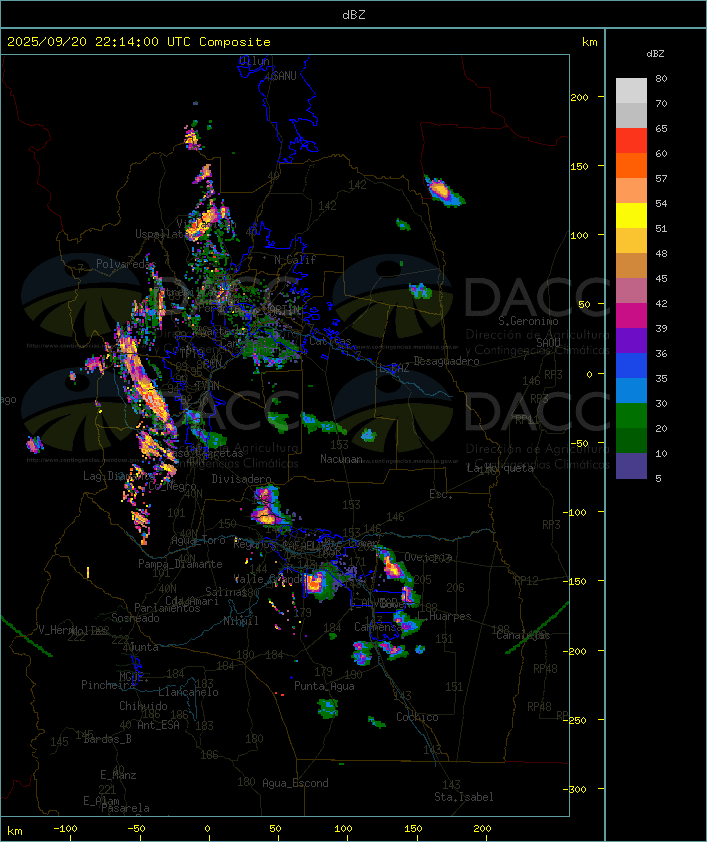Select the Cochico label
The image size is (707, 842).
417,717
